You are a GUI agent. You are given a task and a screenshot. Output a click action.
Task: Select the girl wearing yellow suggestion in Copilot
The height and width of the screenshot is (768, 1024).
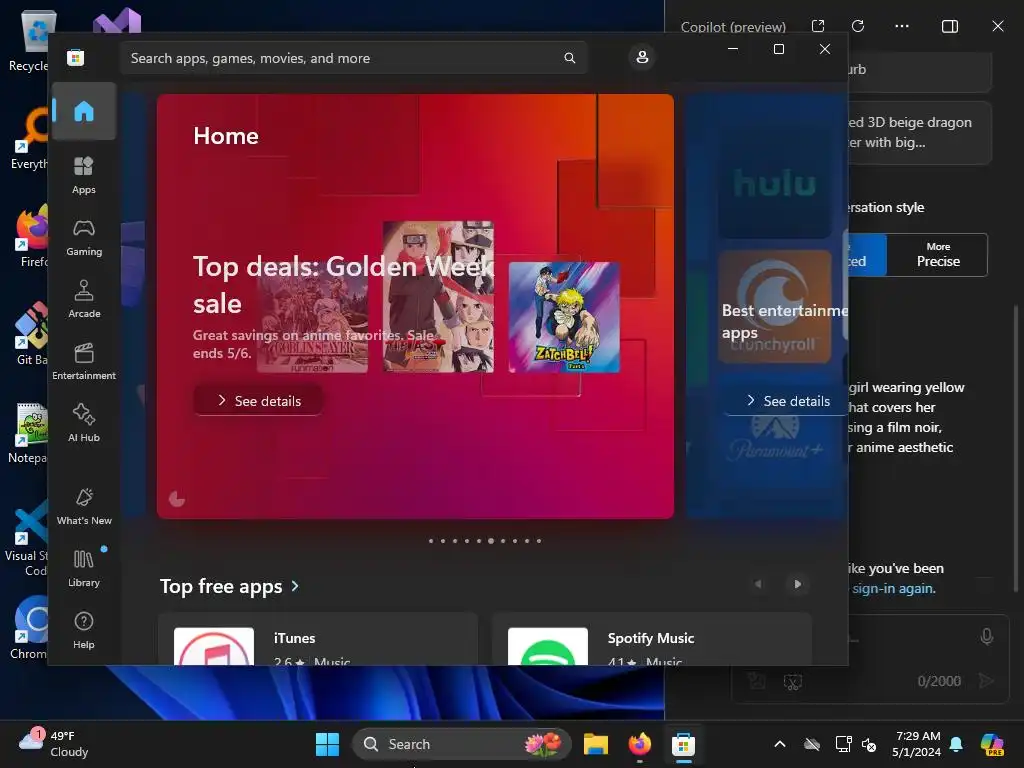pos(905,417)
